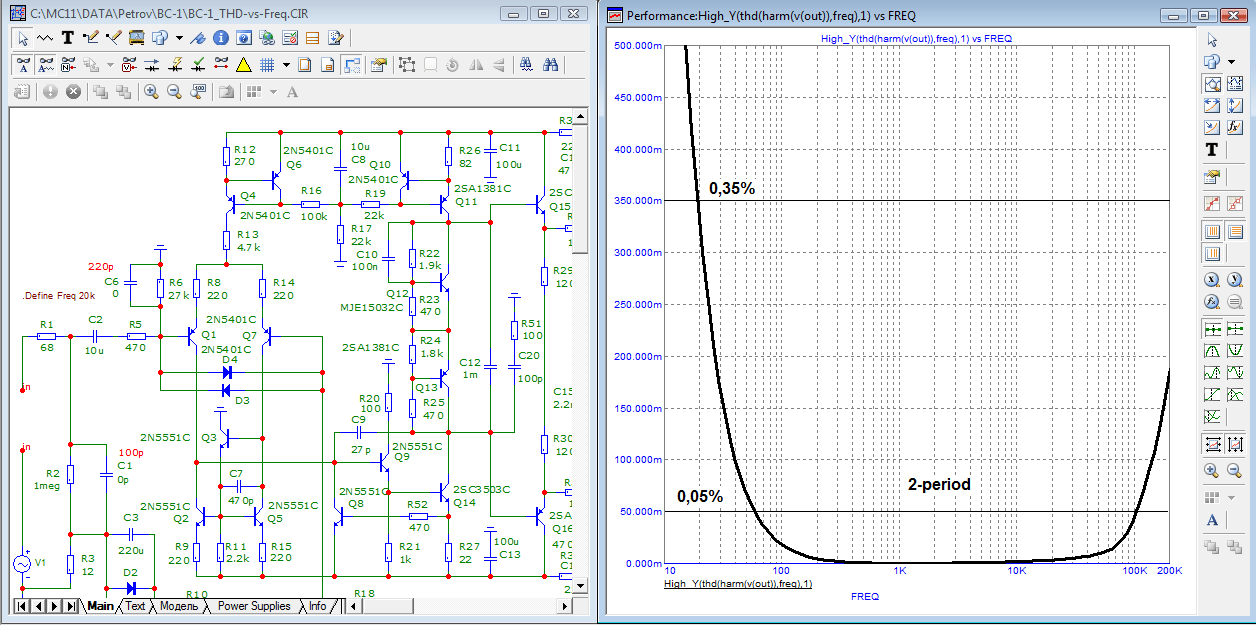The width and height of the screenshot is (1256, 625).
Task: Click the 0,35% annotation text
Action: (732, 188)
